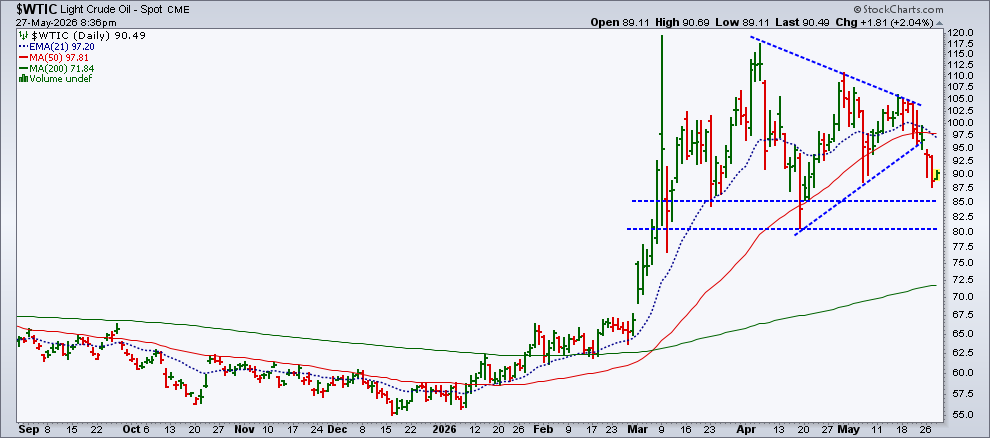Click the May label on date axis

pos(847,429)
